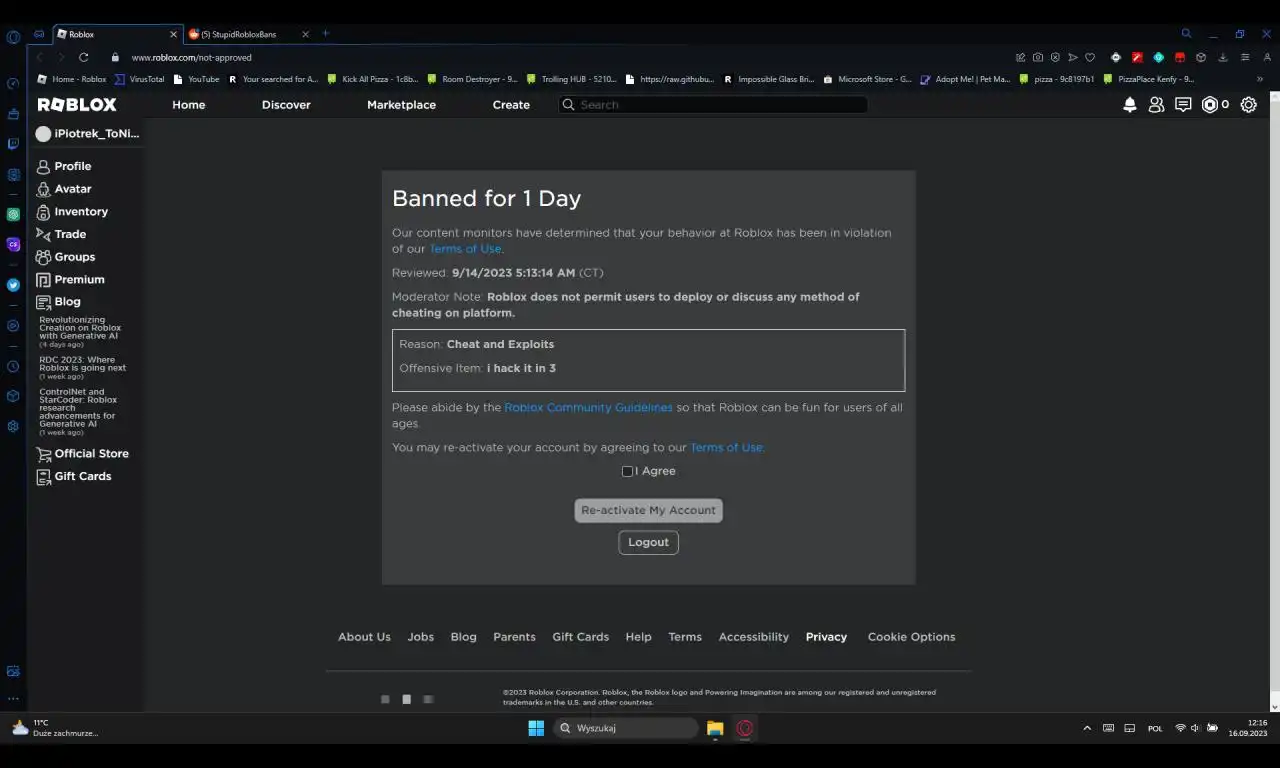The width and height of the screenshot is (1280, 768).
Task: Click Re-activate My Account button
Action: click(x=648, y=510)
